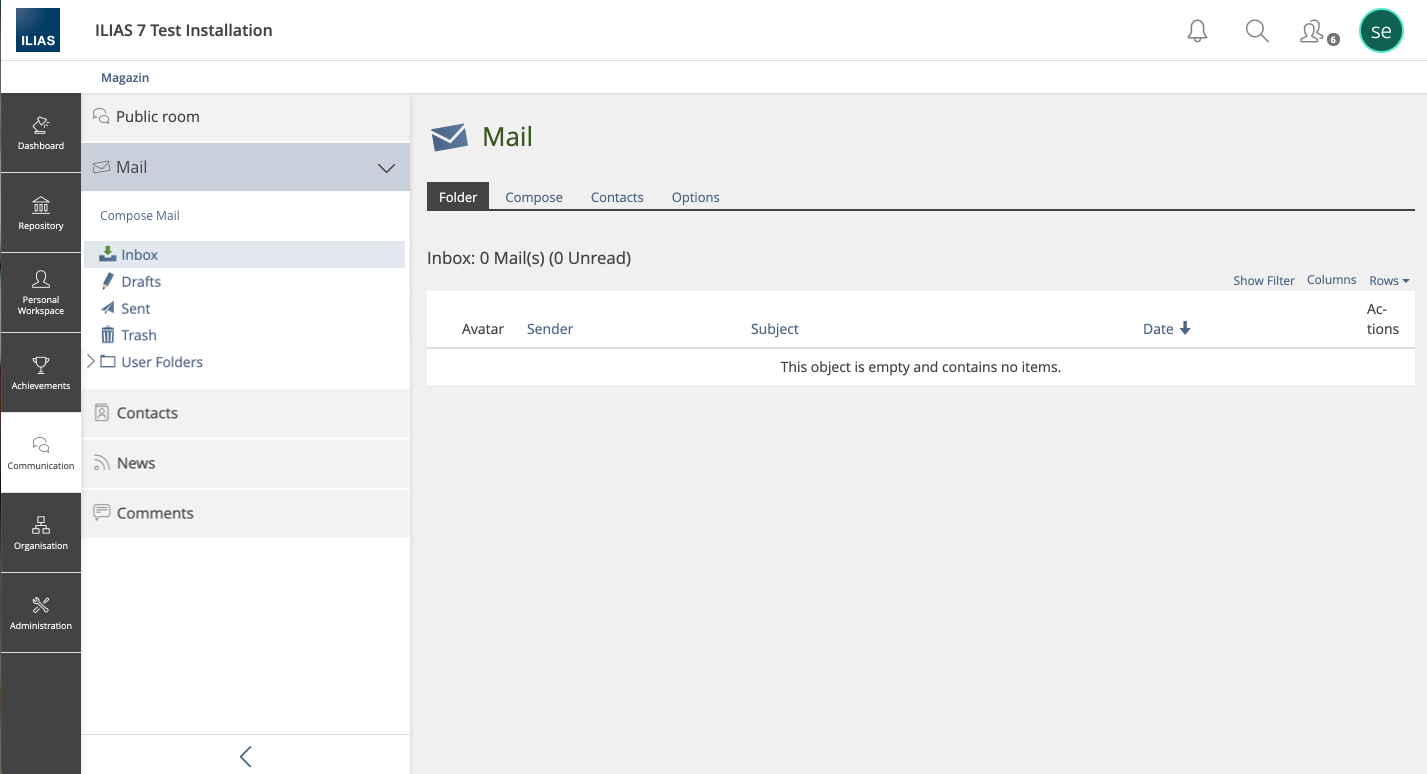Switch to the Options tab
This screenshot has width=1427, height=774.
click(695, 197)
